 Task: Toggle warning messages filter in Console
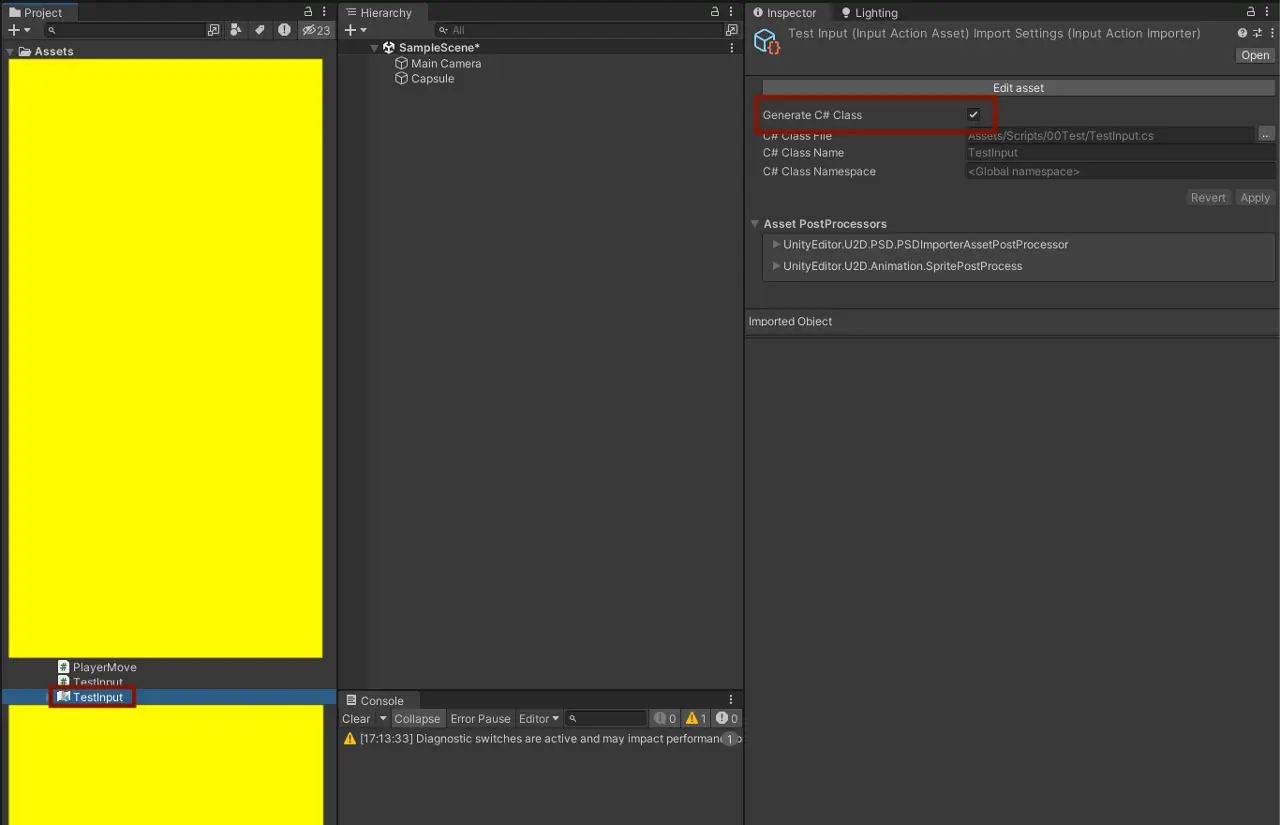[x=696, y=719]
